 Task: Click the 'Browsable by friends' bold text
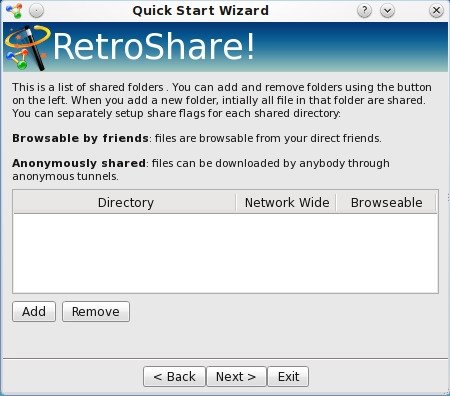click(80, 138)
